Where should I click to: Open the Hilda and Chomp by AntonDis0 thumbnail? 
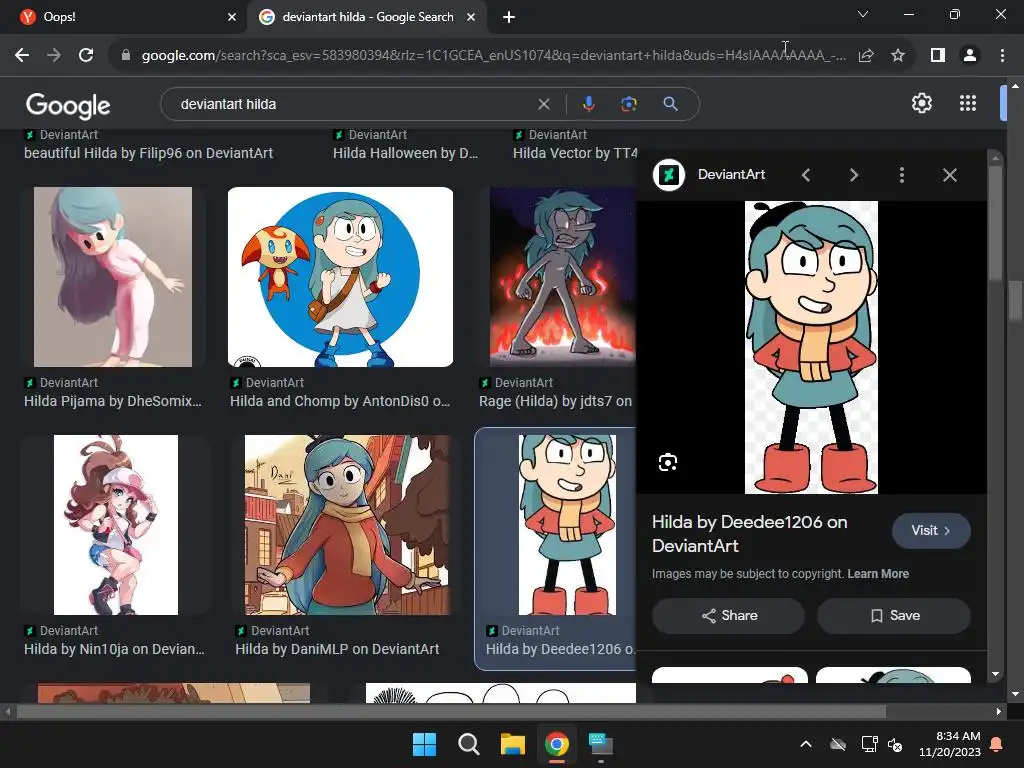[x=340, y=277]
